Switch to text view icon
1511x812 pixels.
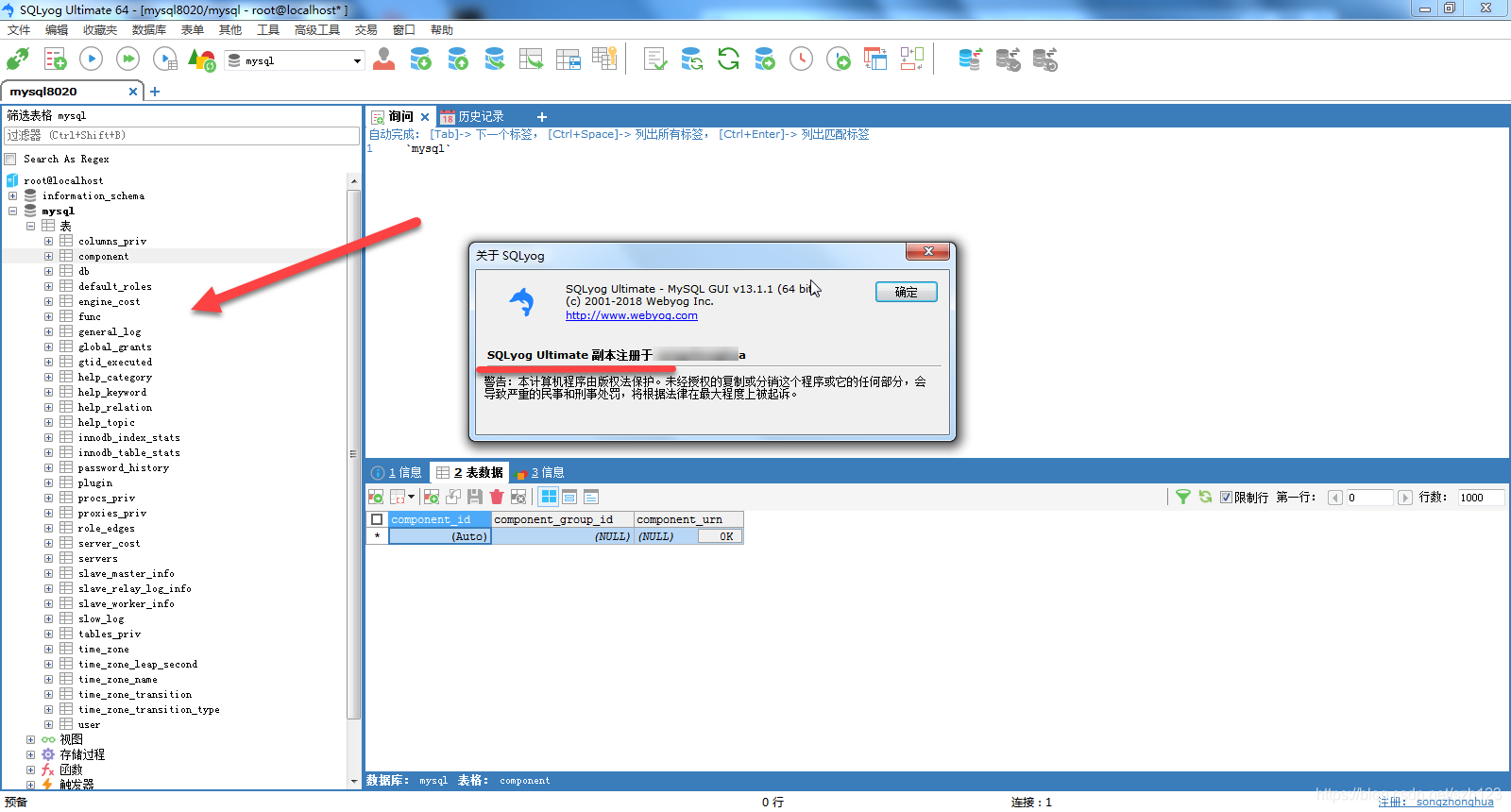click(x=591, y=497)
